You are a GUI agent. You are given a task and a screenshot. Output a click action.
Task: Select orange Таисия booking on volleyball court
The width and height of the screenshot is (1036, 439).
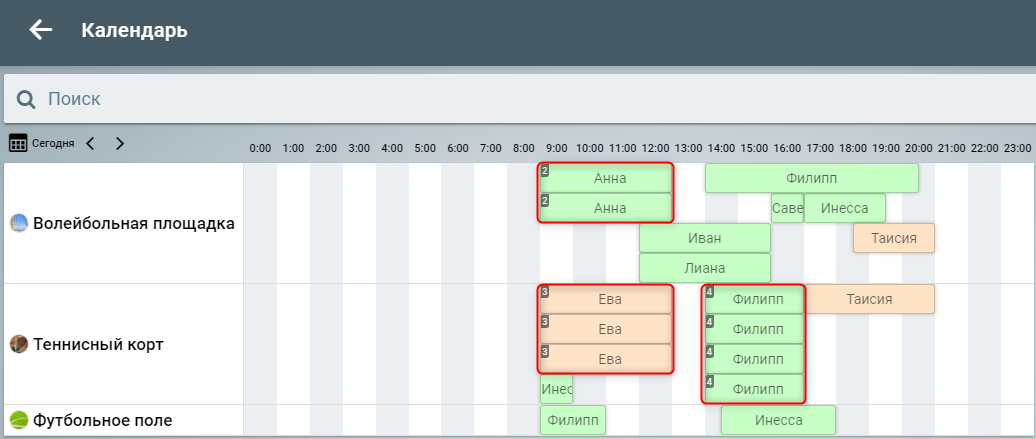(893, 238)
